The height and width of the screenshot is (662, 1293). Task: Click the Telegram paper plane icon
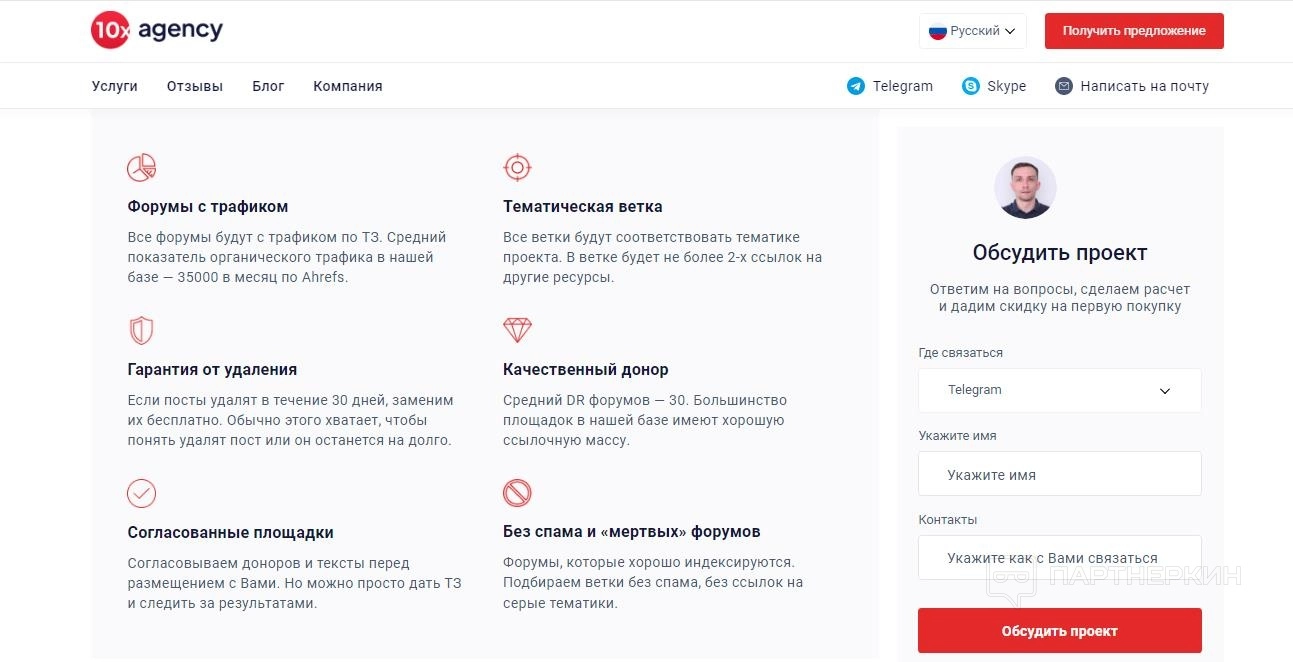tap(856, 86)
